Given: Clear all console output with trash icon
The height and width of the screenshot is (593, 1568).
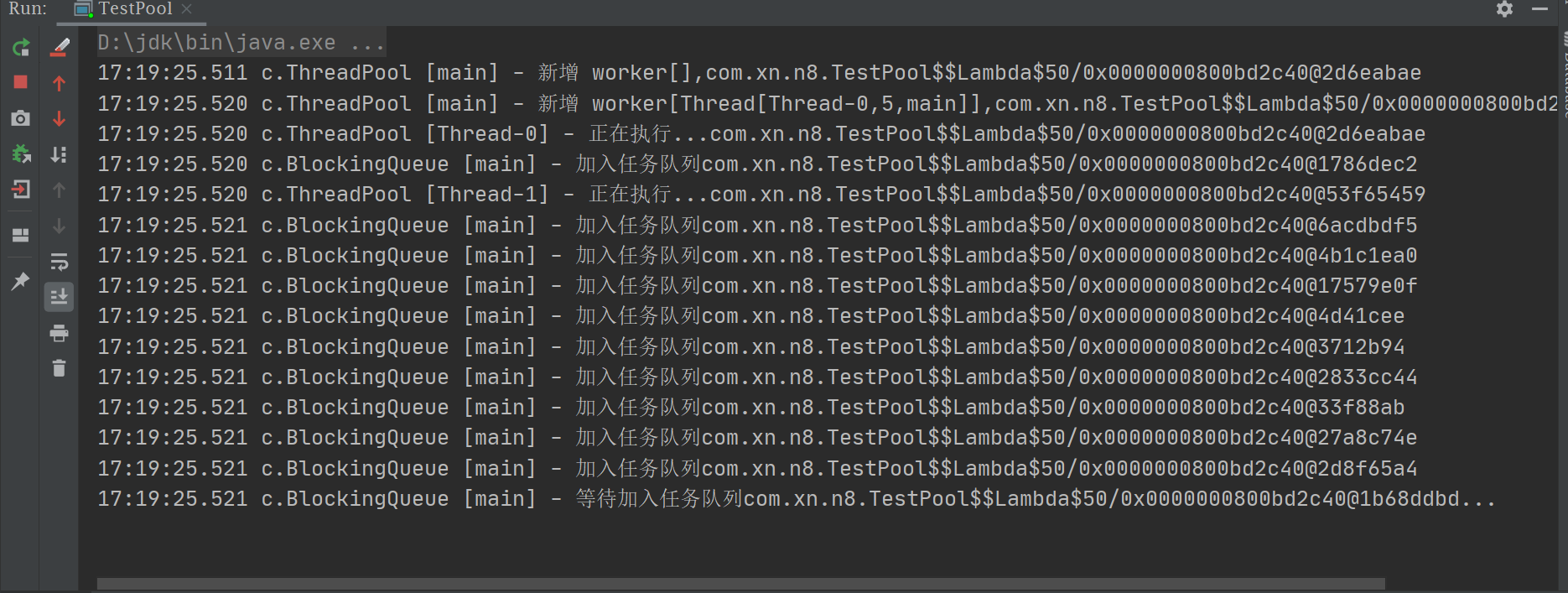Looking at the screenshot, I should tap(59, 368).
